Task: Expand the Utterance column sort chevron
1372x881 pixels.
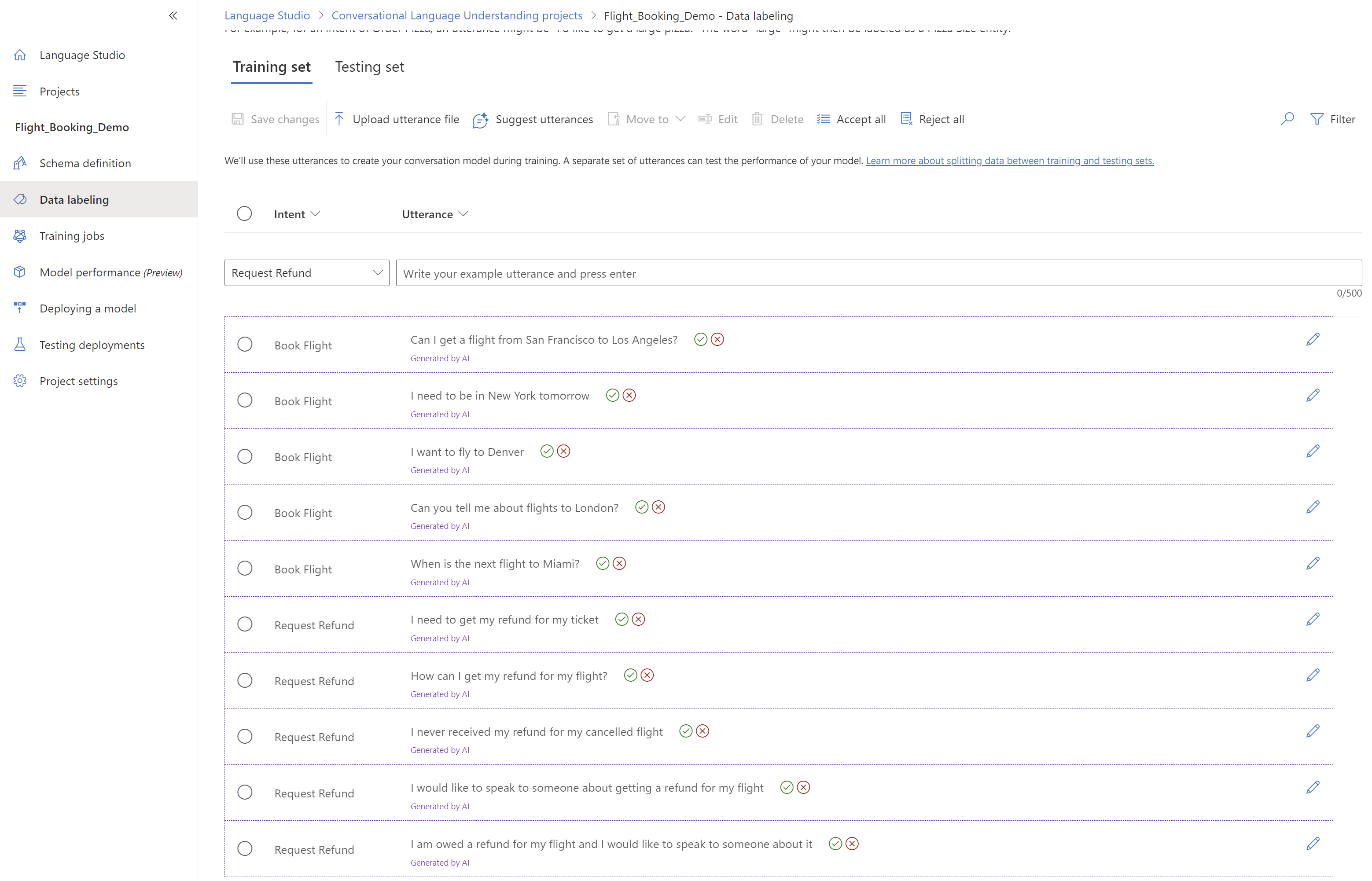Action: [x=463, y=214]
